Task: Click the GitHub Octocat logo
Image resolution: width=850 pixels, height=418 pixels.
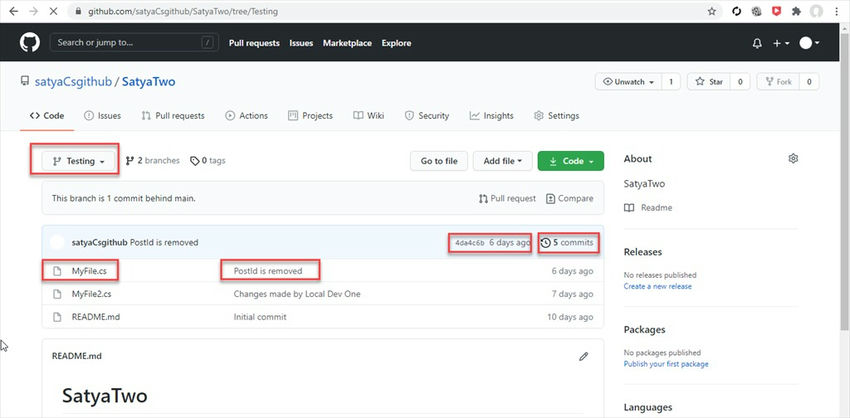Action: click(30, 42)
